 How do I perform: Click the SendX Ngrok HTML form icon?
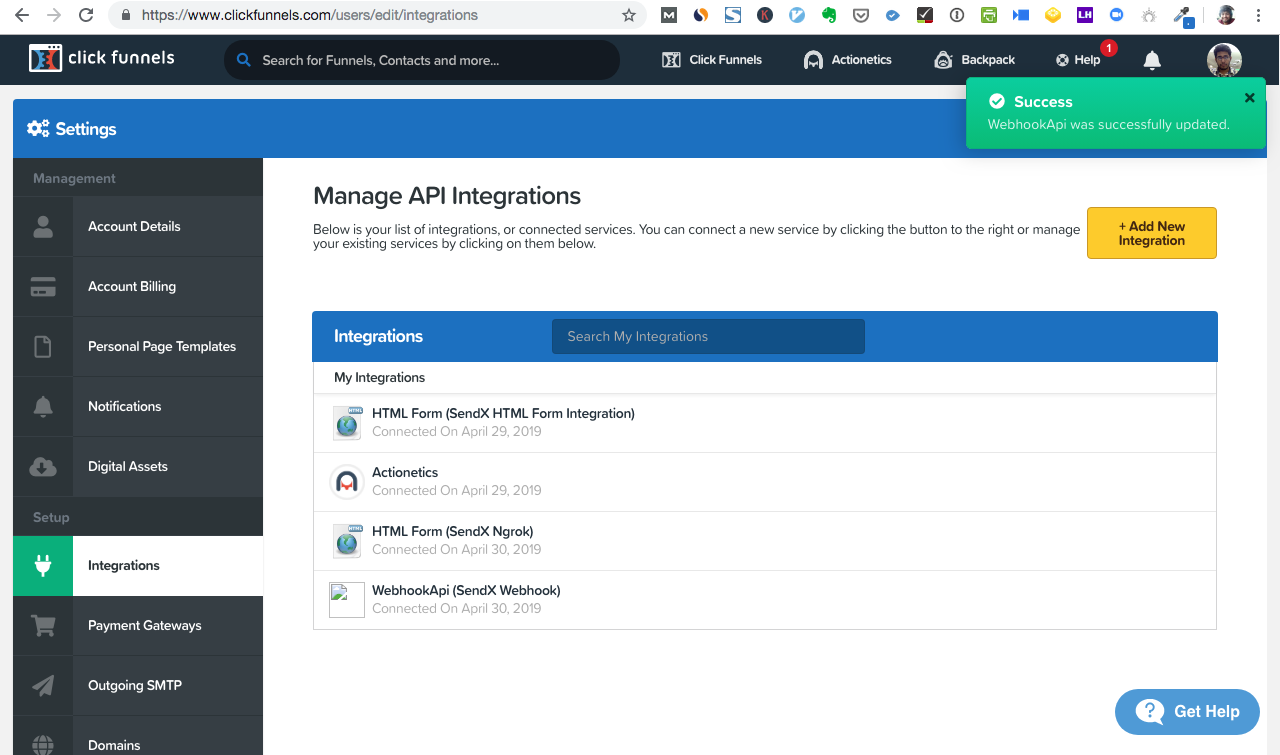pos(347,541)
